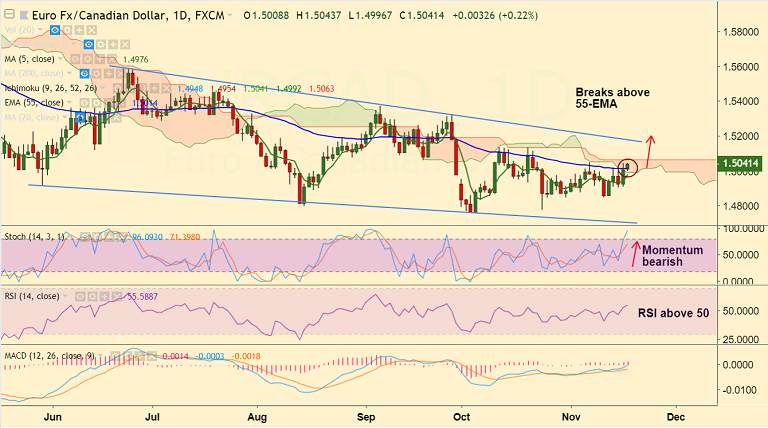Toggle visibility eye for EMA (55, close)
This screenshot has height=428, width=768.
(x=84, y=103)
